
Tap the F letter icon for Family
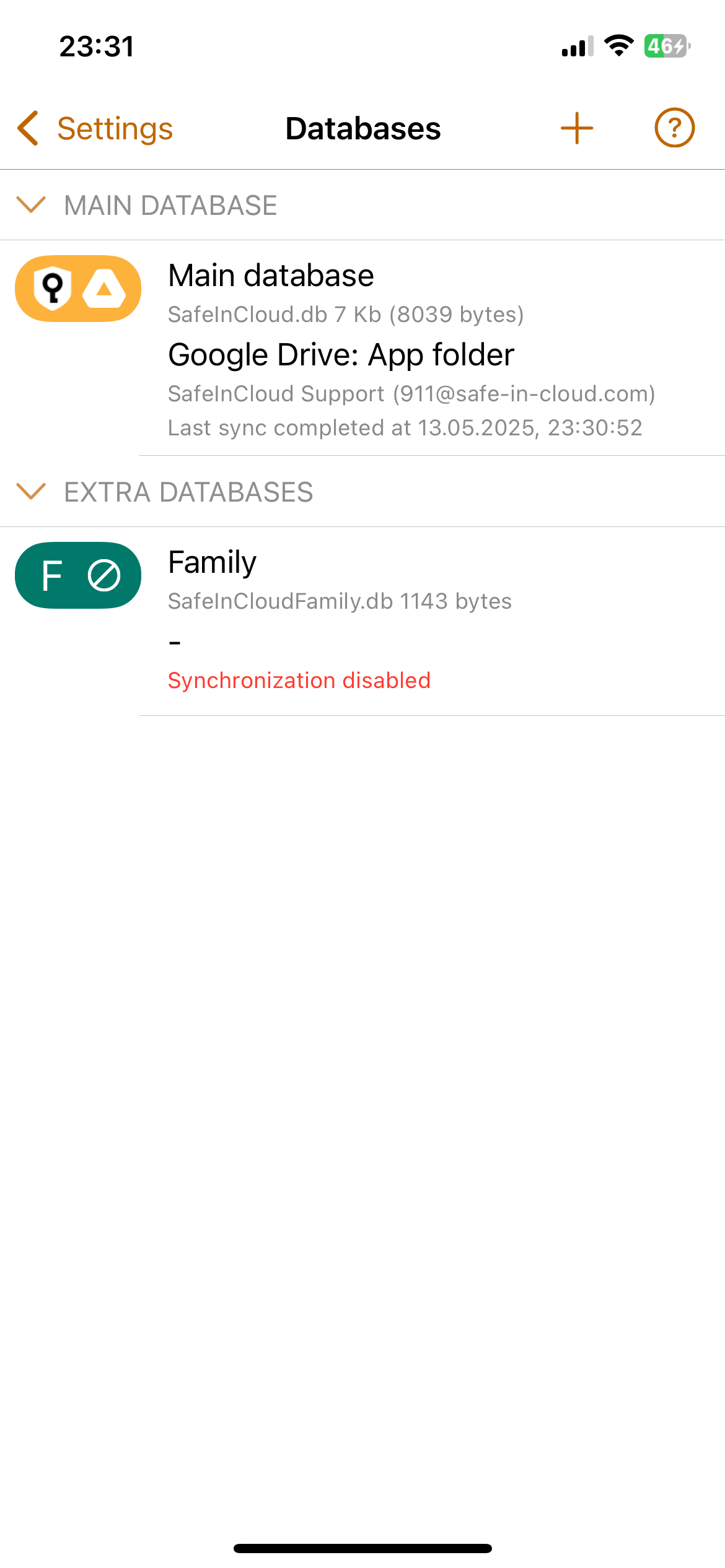point(52,575)
